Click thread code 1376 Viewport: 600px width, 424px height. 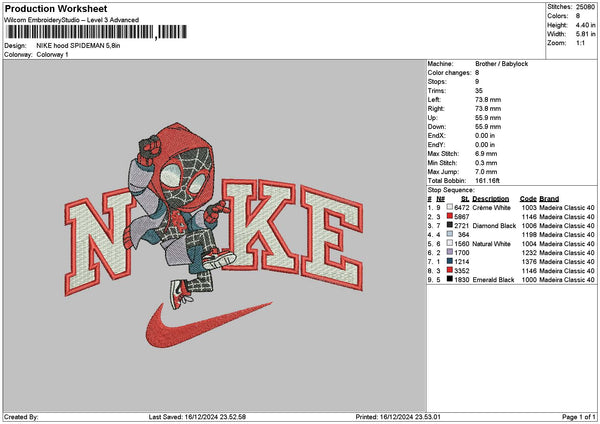(x=529, y=262)
